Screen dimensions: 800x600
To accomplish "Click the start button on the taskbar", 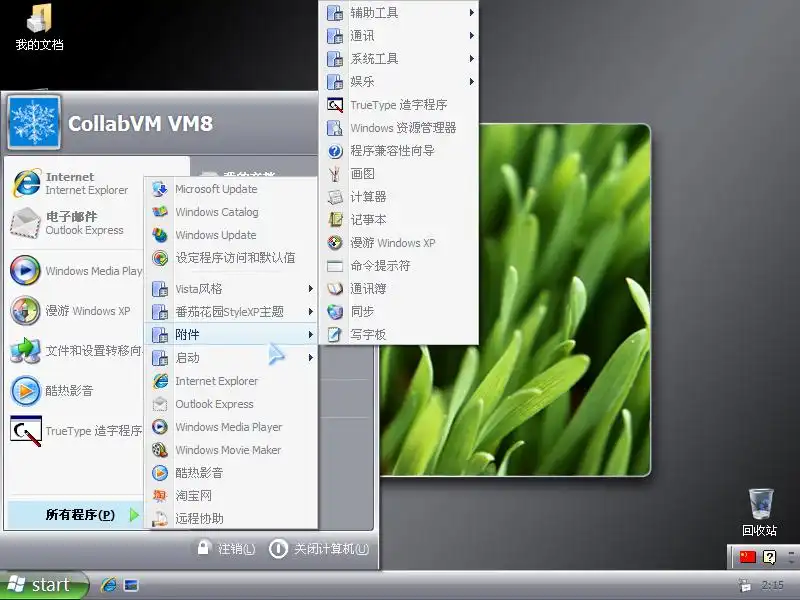I will pos(43,585).
